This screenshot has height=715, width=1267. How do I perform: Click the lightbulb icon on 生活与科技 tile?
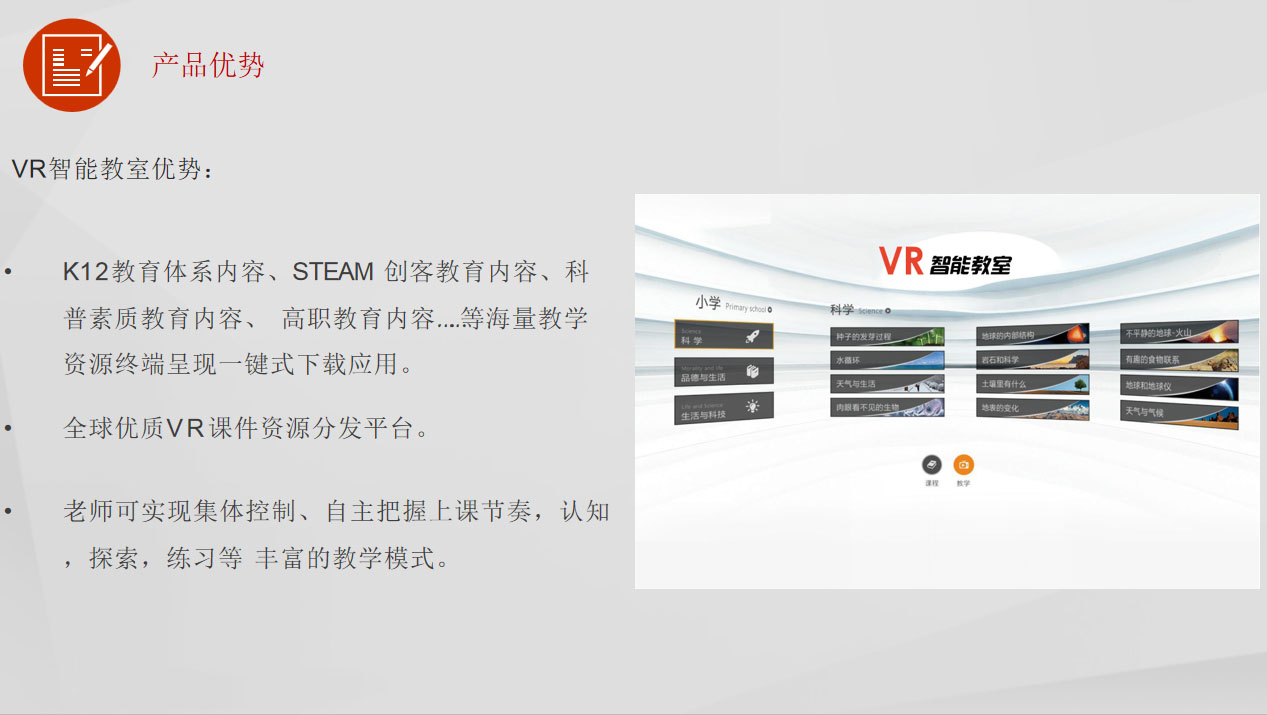[752, 407]
